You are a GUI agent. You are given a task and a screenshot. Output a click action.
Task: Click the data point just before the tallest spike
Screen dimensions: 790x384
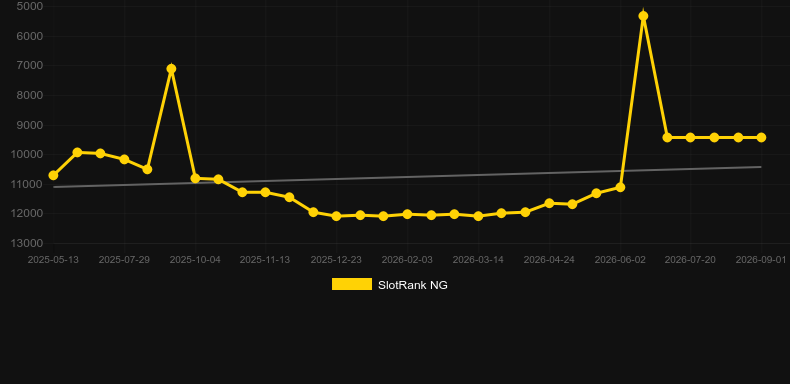tap(620, 187)
